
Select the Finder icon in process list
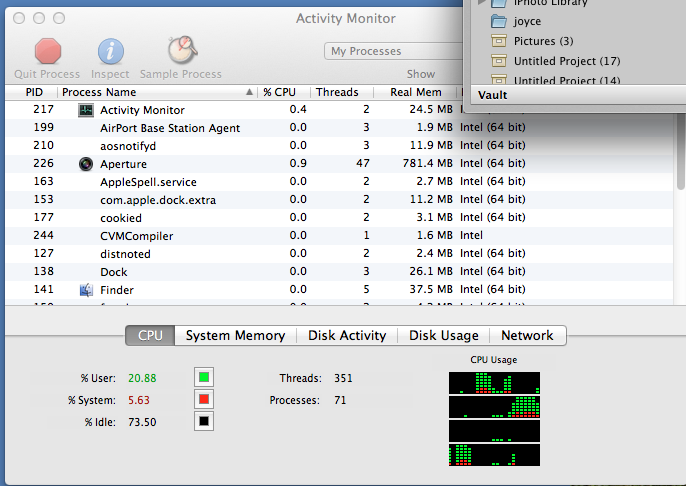click(86, 290)
